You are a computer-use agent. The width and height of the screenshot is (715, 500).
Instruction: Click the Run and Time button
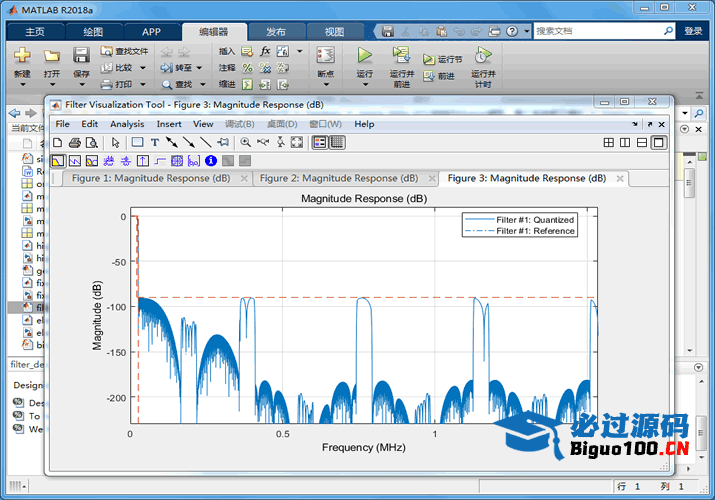[x=483, y=67]
